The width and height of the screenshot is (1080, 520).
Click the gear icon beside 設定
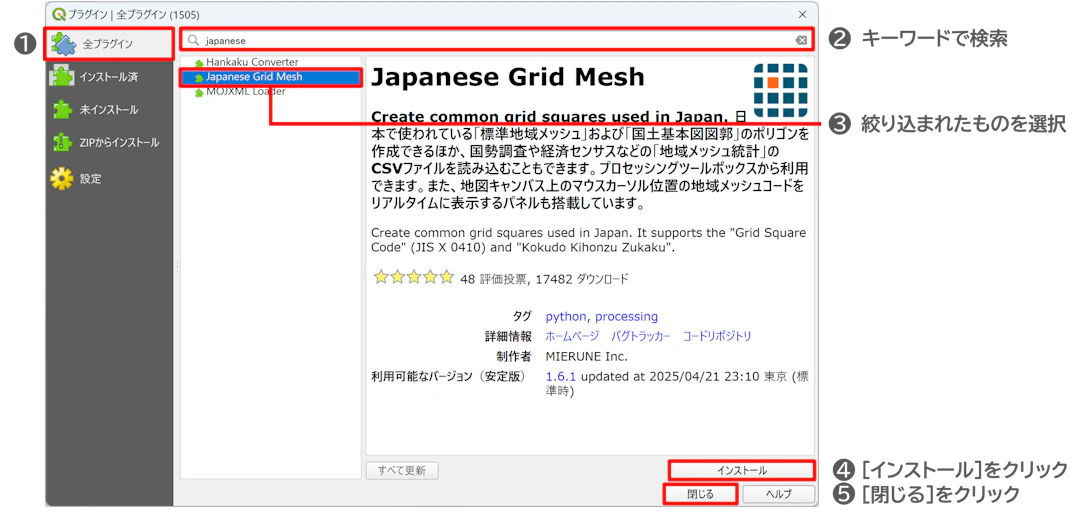[62, 178]
